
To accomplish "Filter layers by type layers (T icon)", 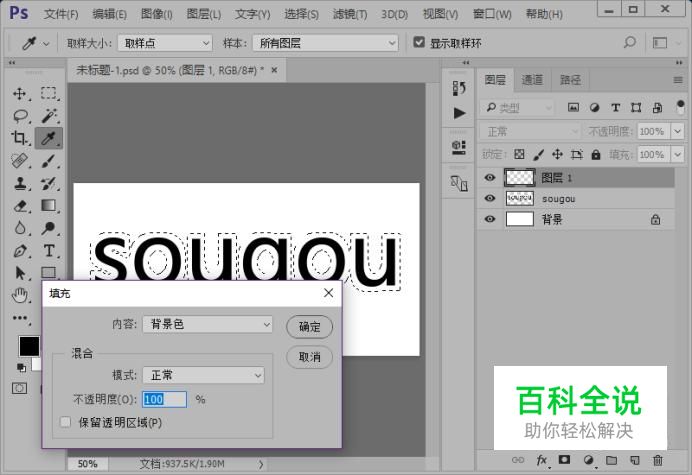I will pyautogui.click(x=615, y=107).
